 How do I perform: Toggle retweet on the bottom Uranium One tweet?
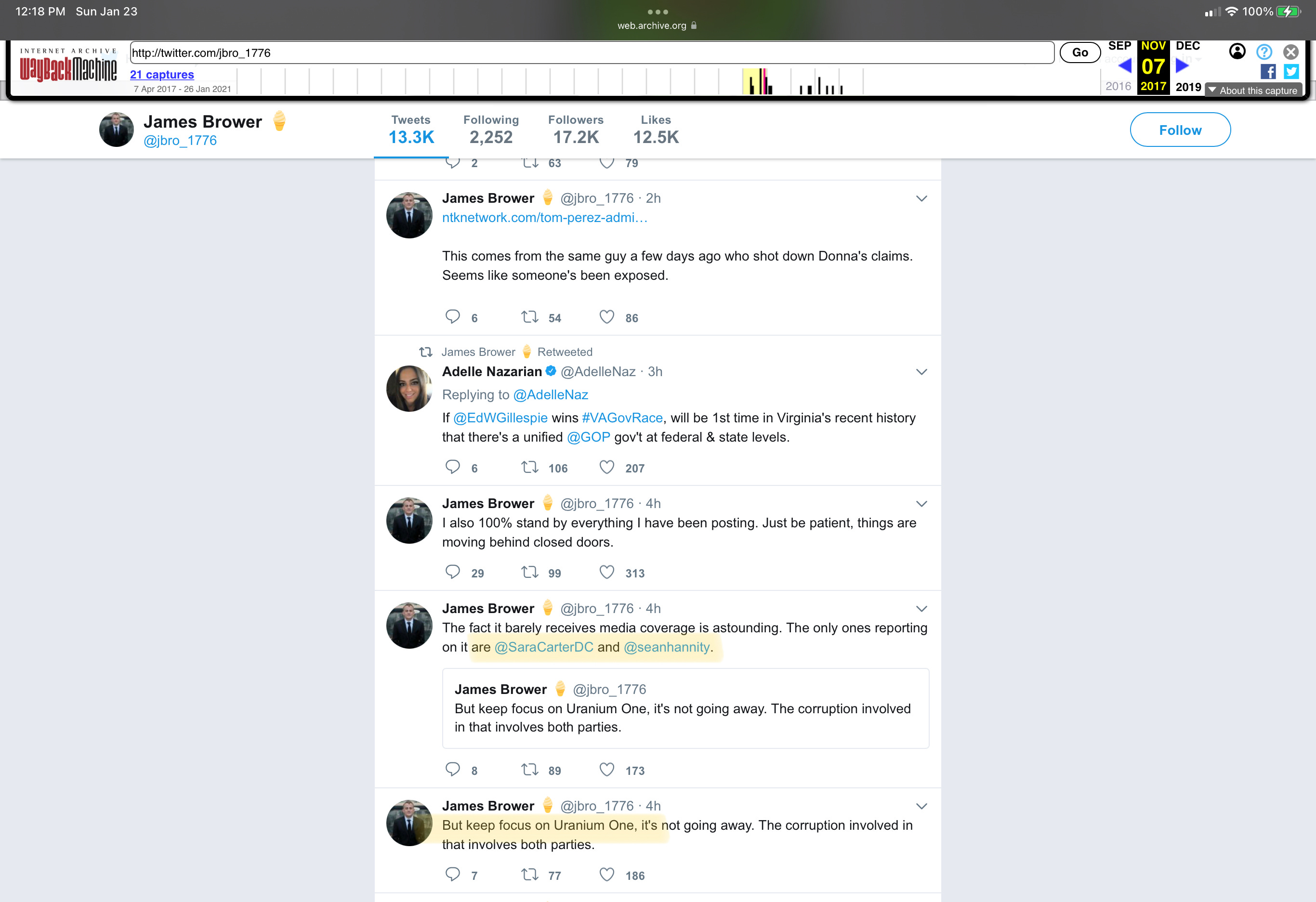[x=530, y=875]
